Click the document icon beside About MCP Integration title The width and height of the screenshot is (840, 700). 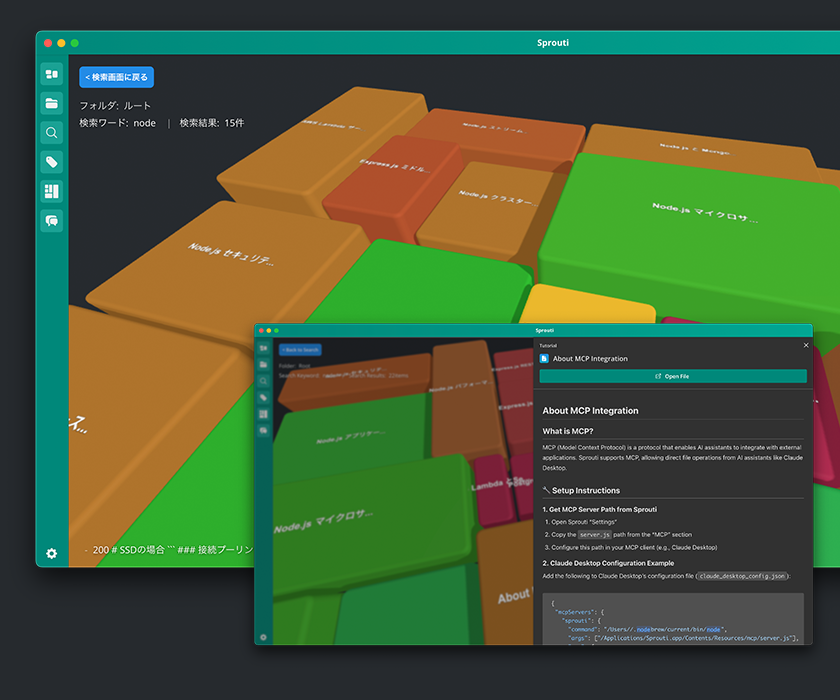(545, 358)
